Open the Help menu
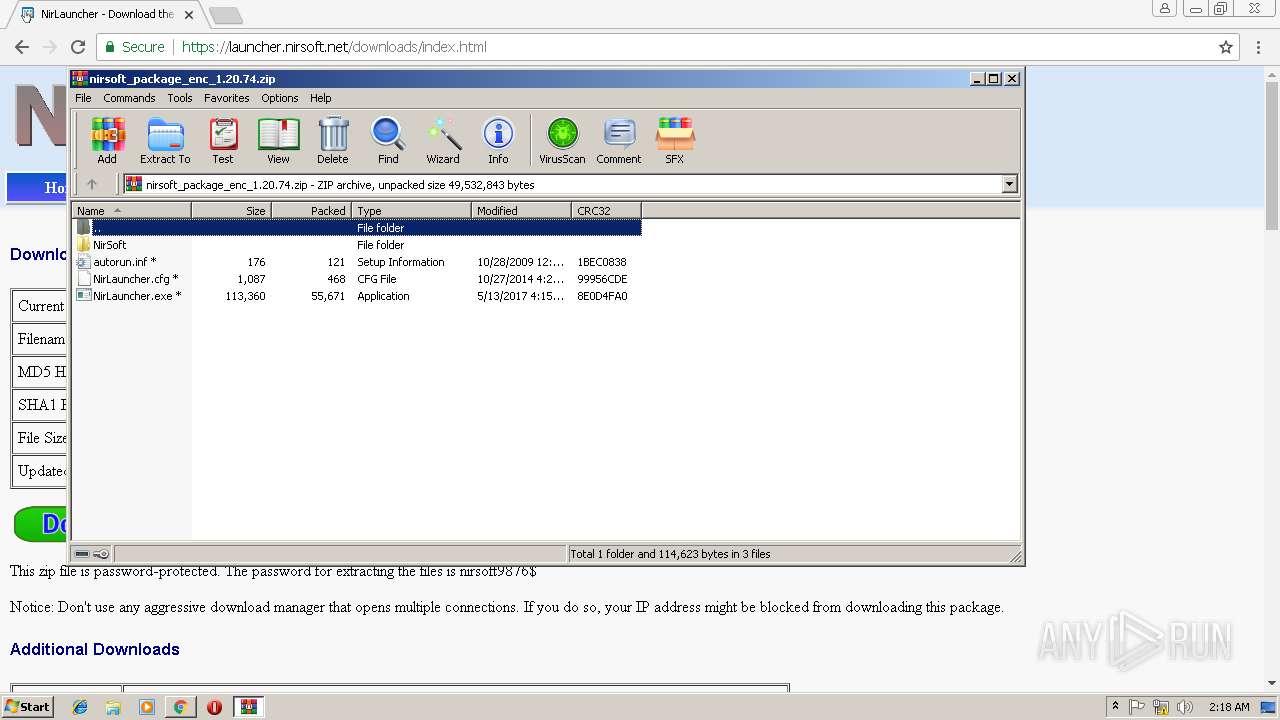 320,98
